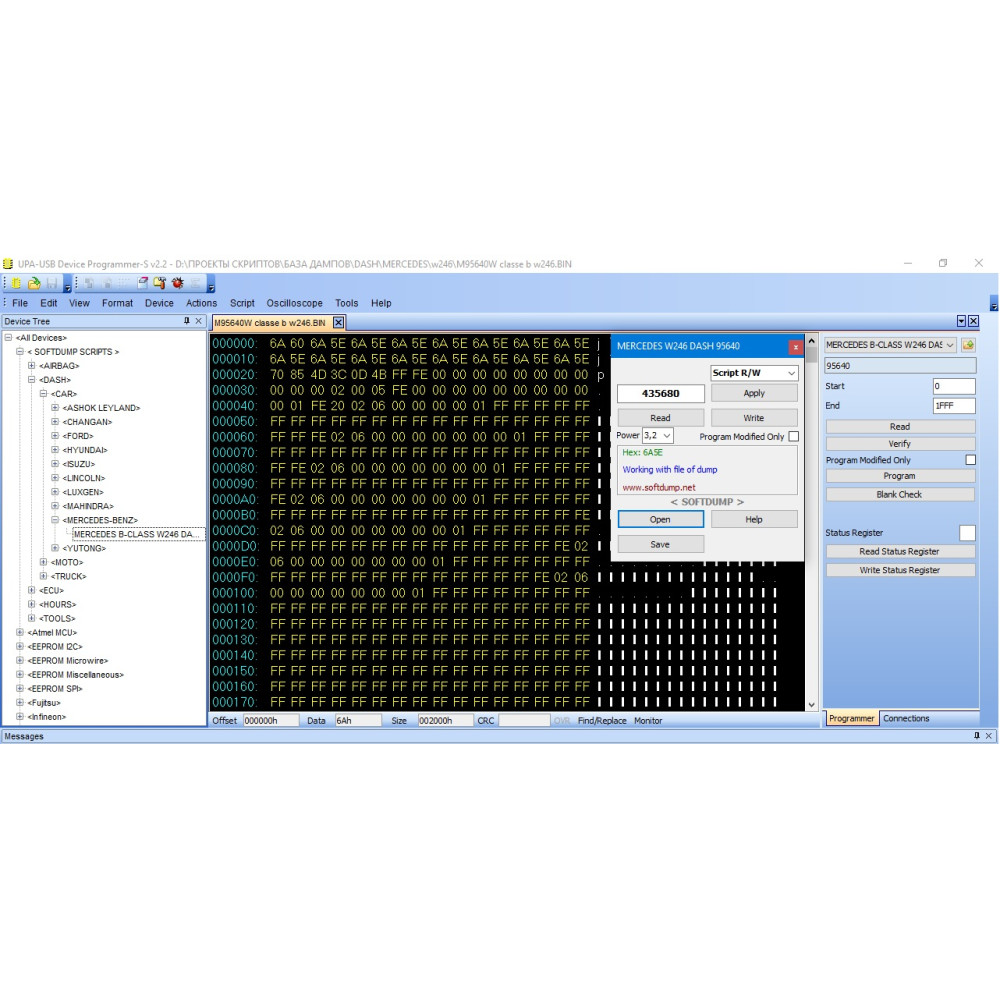Select MERCEDES B-CLASS W246 DA... tree item

[138, 534]
